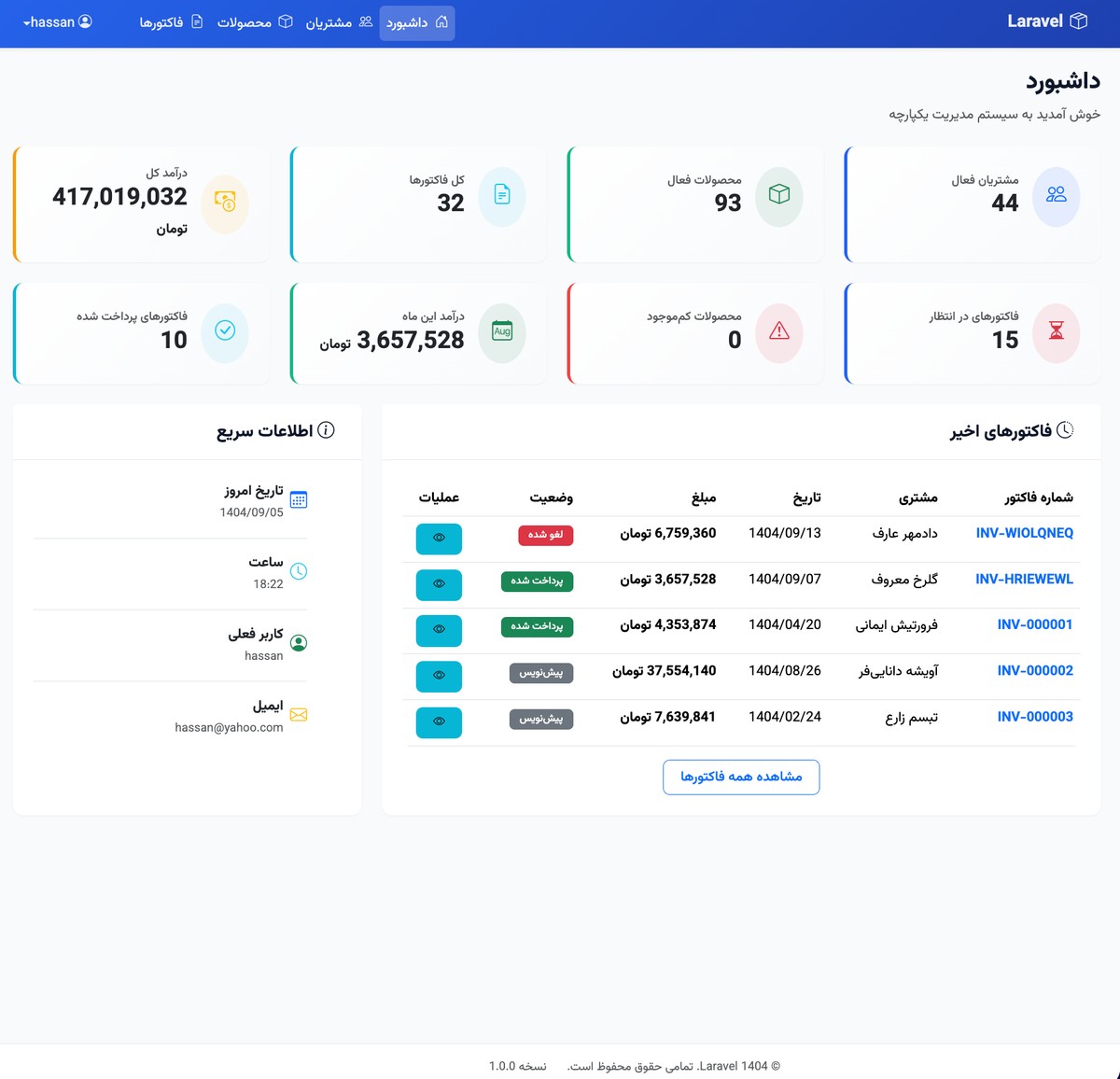Image resolution: width=1120 pixels, height=1079 pixels.
Task: Switch to the مشتریان navigation item
Action: [x=340, y=22]
